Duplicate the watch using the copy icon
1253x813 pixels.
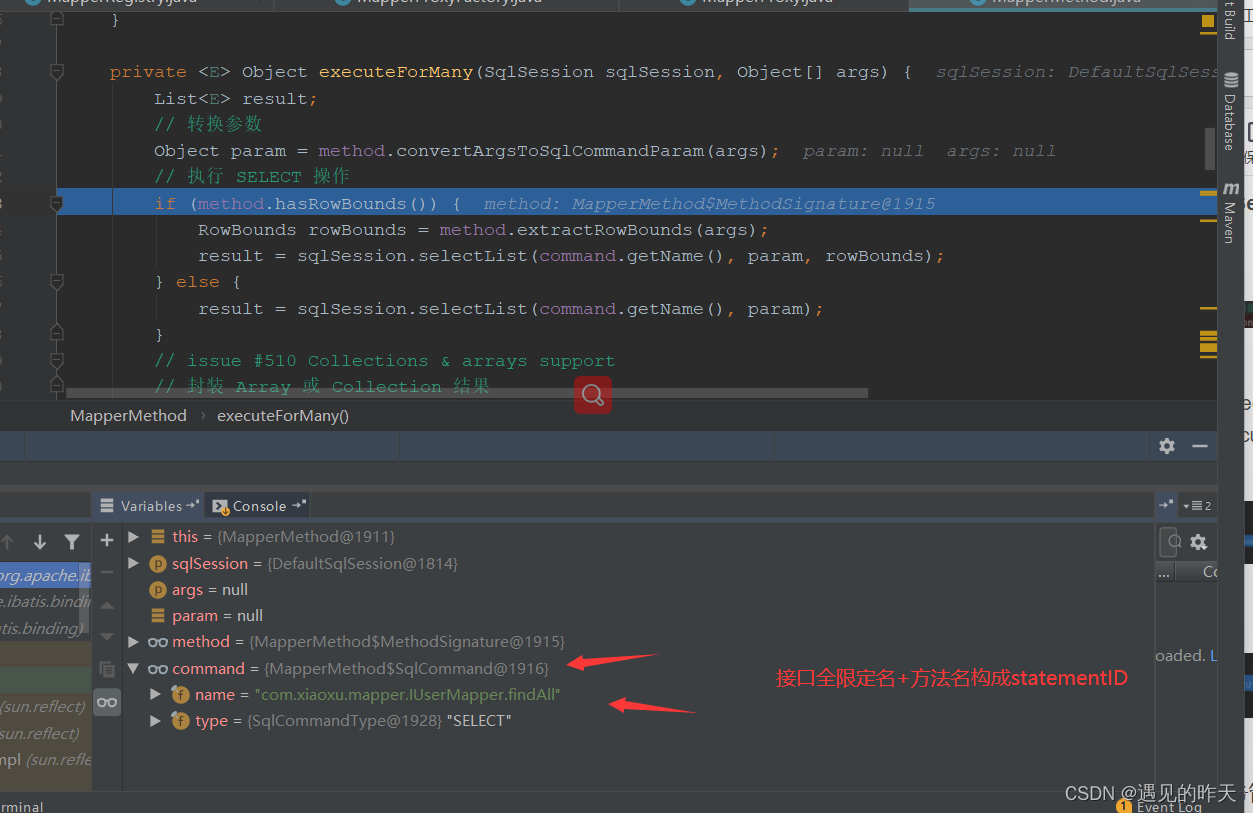[x=107, y=670]
